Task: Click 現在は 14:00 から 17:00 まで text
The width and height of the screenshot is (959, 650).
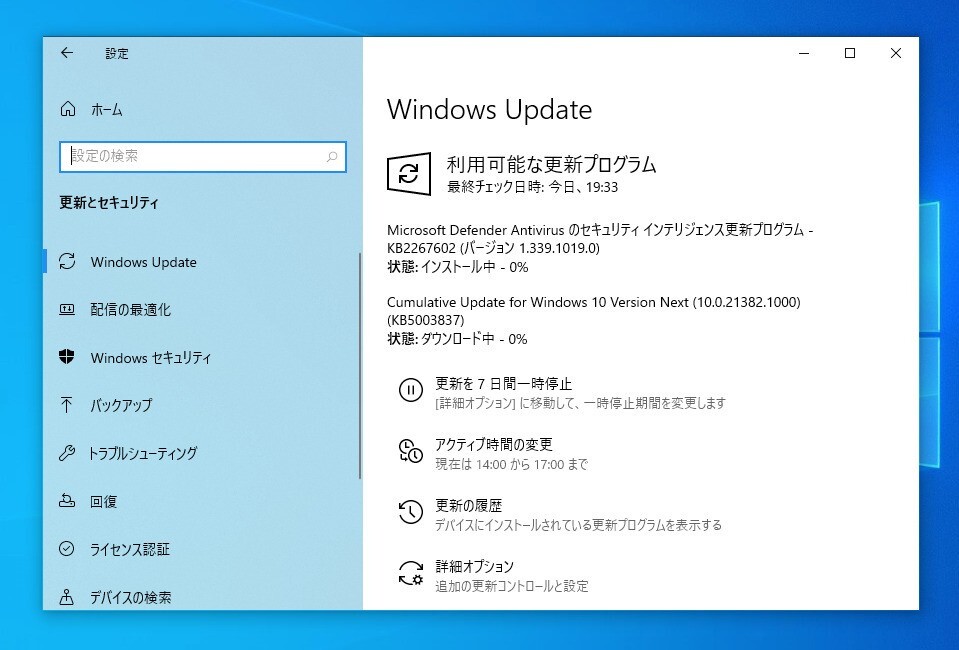Action: point(511,464)
